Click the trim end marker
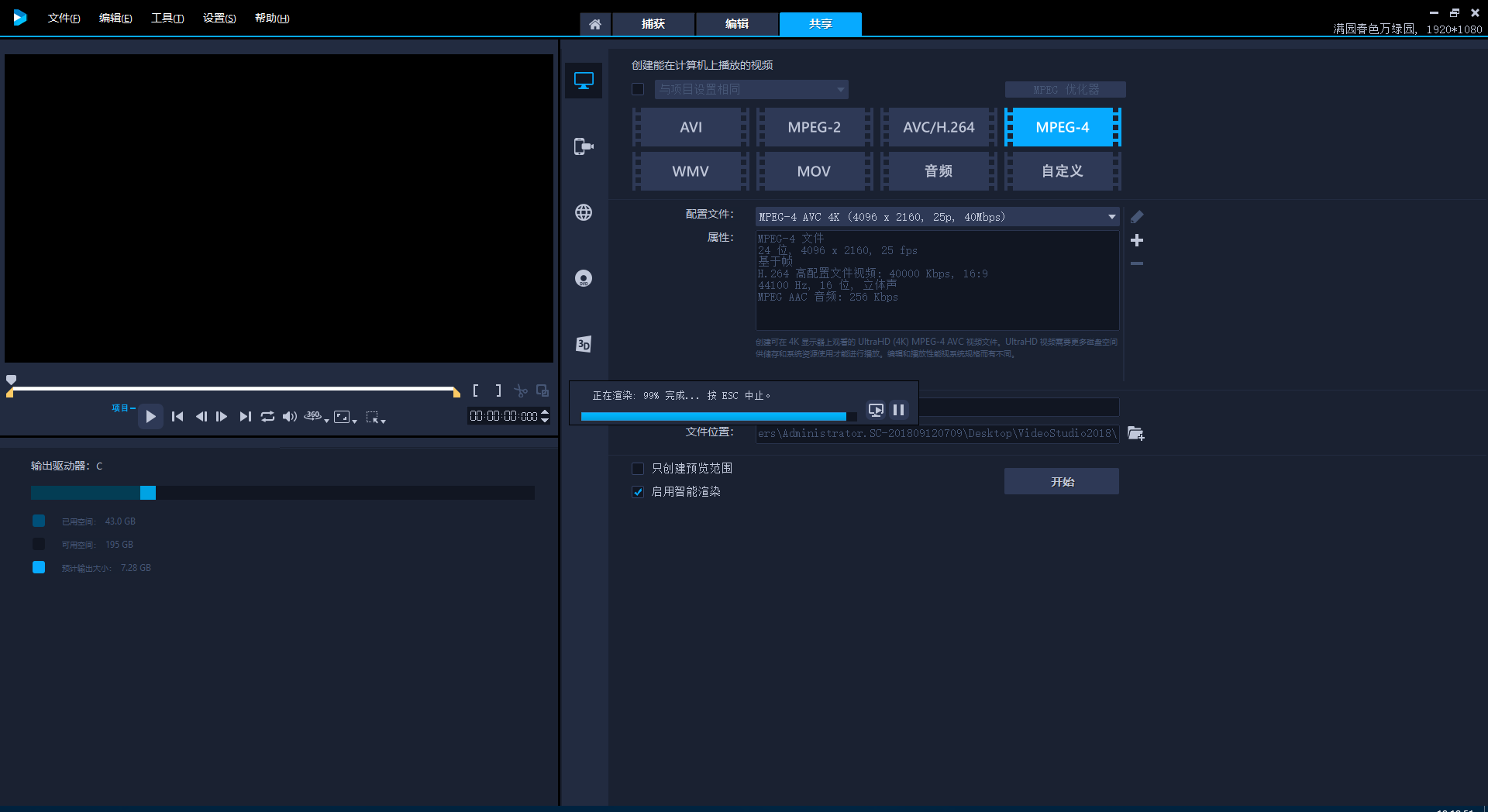This screenshot has width=1488, height=812. point(456,394)
